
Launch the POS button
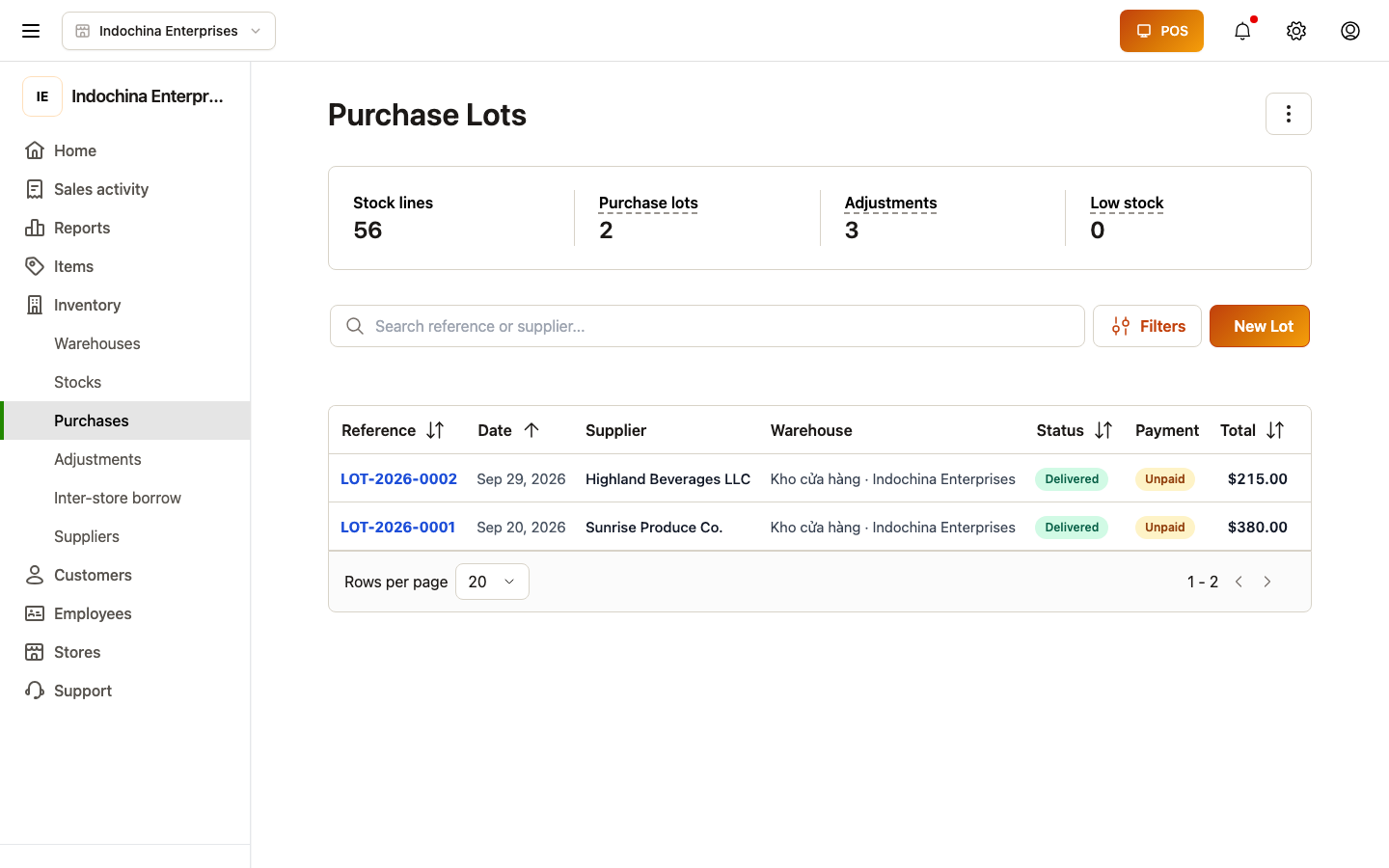[1161, 31]
